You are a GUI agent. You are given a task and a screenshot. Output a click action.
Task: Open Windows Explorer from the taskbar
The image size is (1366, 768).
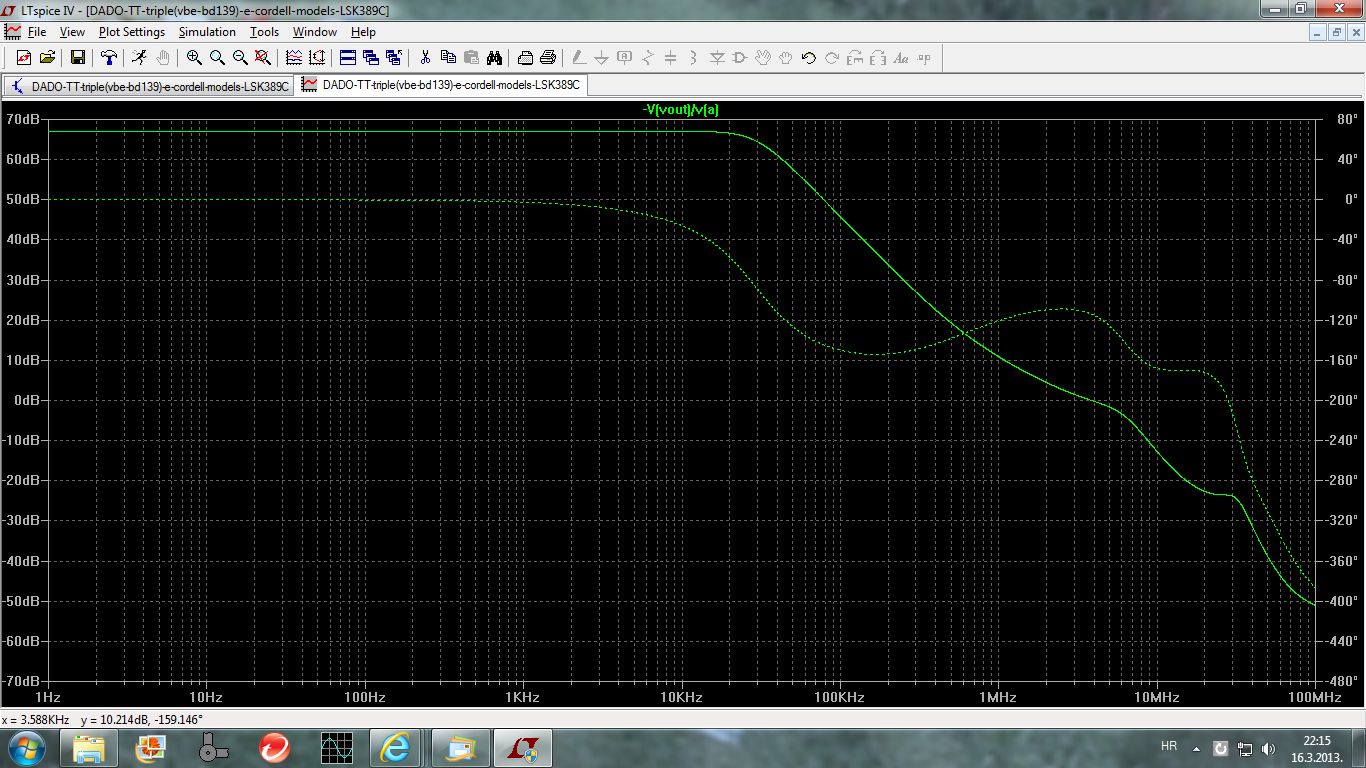tap(89, 747)
